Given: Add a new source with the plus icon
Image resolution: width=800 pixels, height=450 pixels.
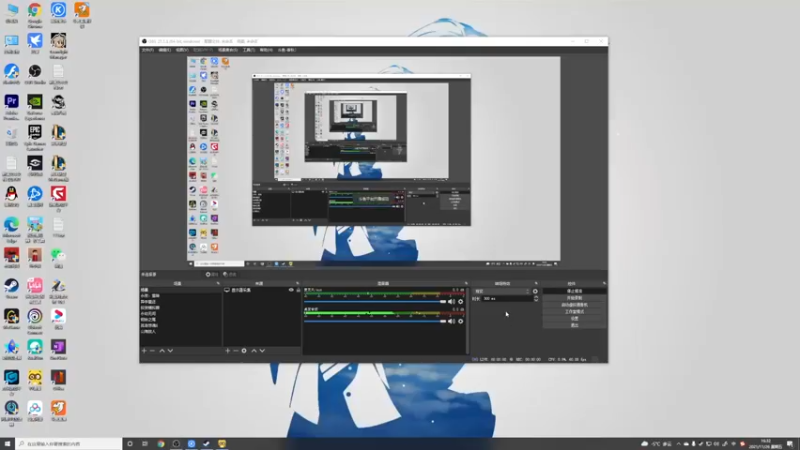Looking at the screenshot, I should (x=228, y=351).
